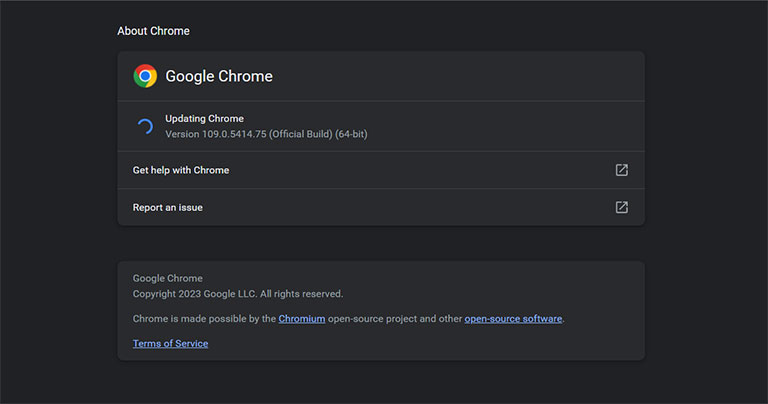Click the Google Chrome logo icon
This screenshot has height=404, width=768.
coord(145,76)
